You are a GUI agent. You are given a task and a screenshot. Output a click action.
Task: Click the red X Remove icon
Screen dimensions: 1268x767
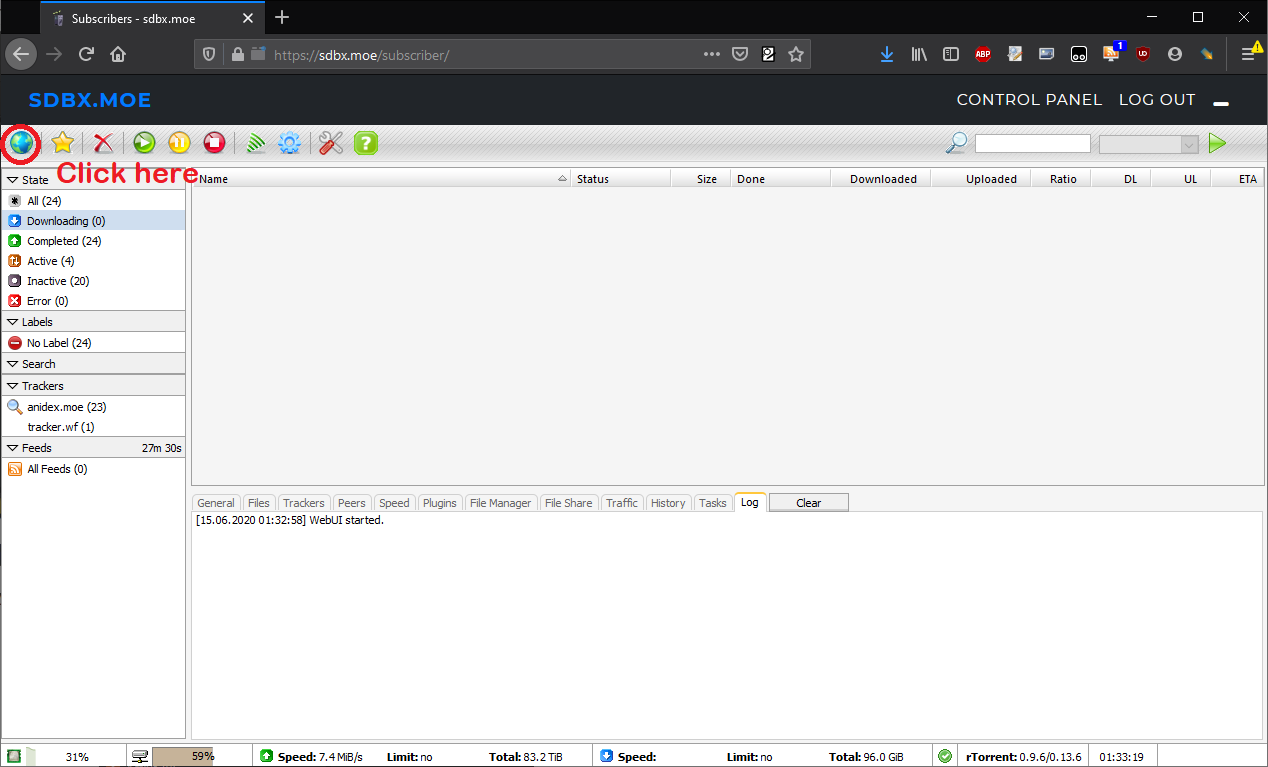[x=103, y=144]
